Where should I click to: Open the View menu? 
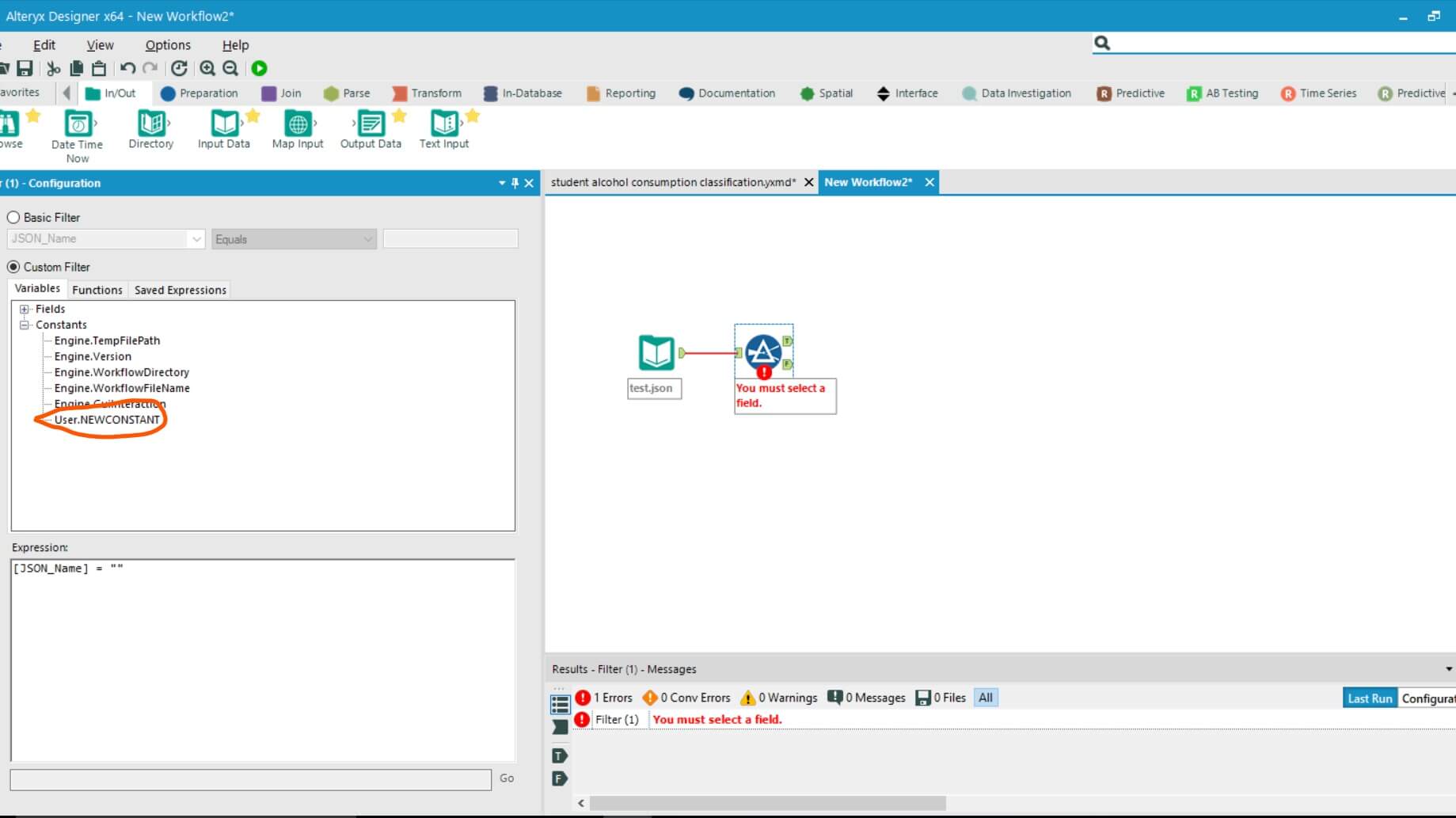point(100,45)
